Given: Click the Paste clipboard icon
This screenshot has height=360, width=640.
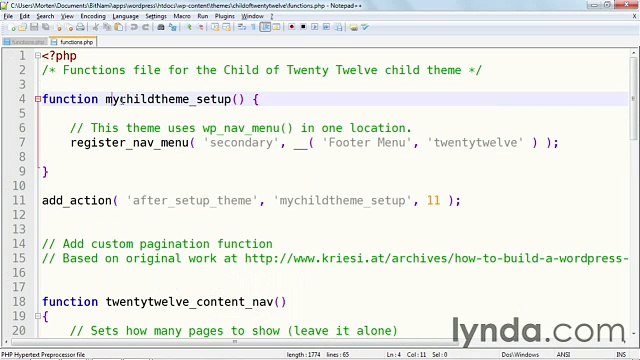Looking at the screenshot, I should point(119,27).
